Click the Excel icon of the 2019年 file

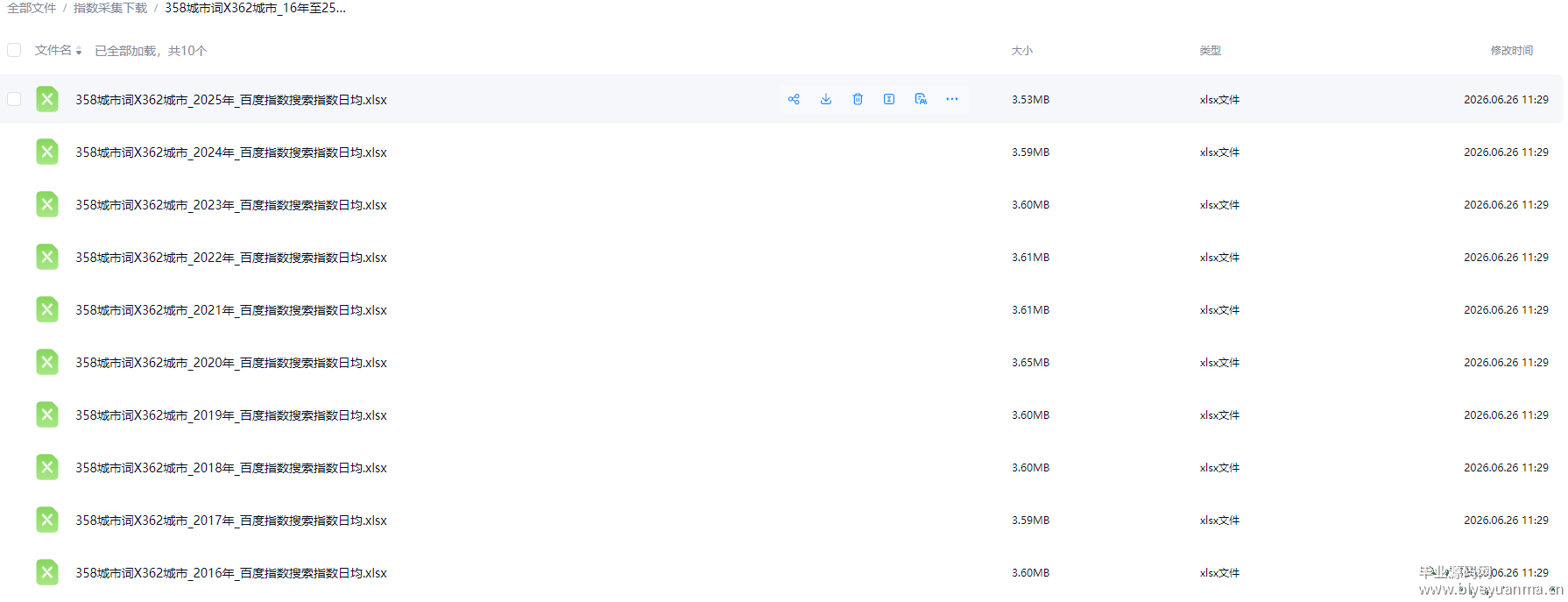(x=47, y=414)
